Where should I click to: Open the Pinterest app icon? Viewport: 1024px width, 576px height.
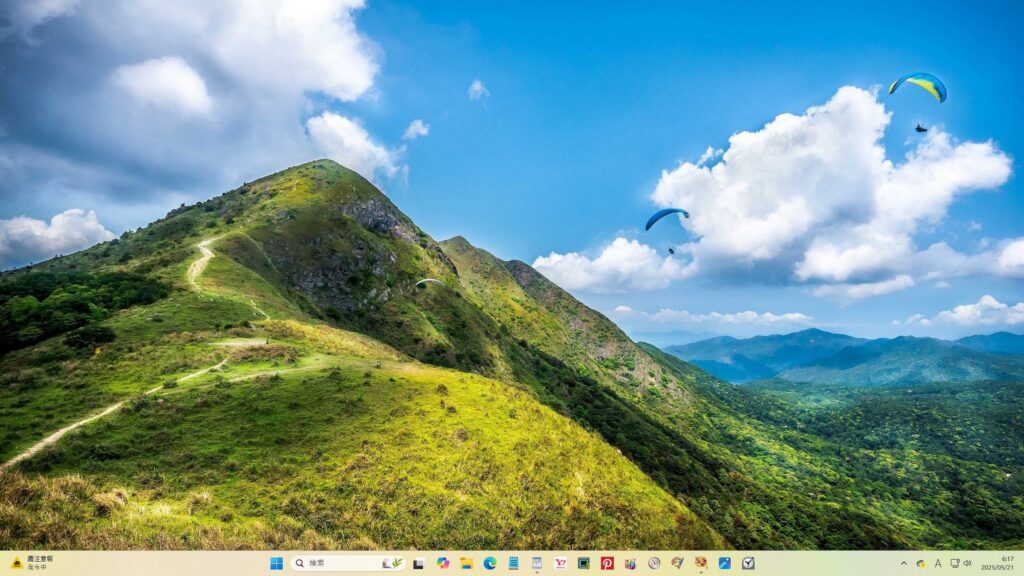pos(607,563)
